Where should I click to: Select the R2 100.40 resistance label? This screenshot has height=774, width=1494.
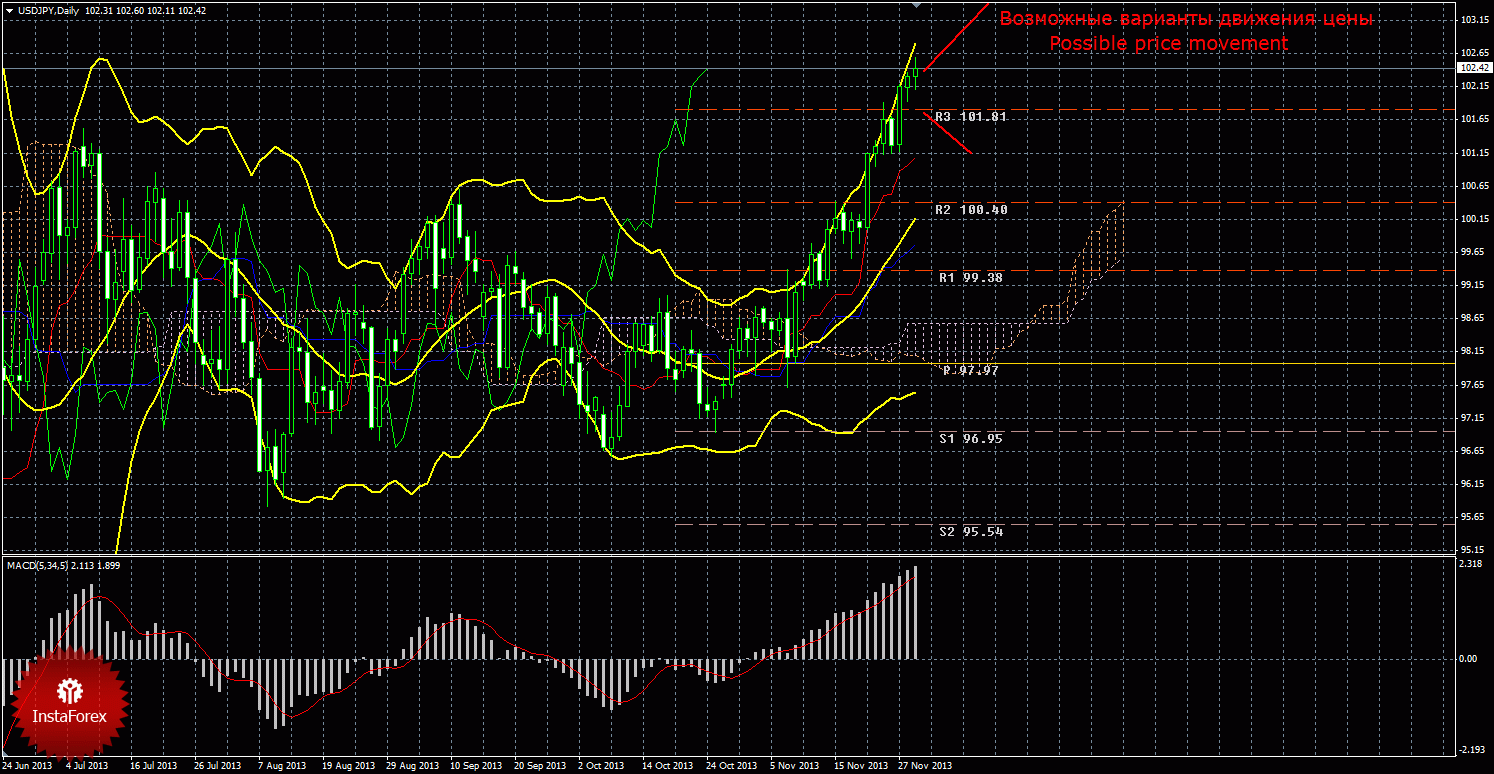point(970,210)
